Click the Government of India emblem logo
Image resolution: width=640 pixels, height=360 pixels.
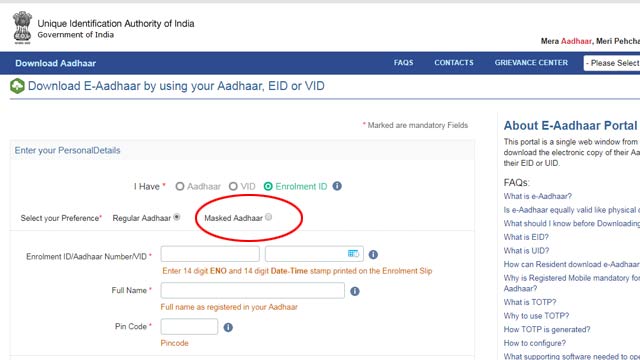[x=22, y=28]
